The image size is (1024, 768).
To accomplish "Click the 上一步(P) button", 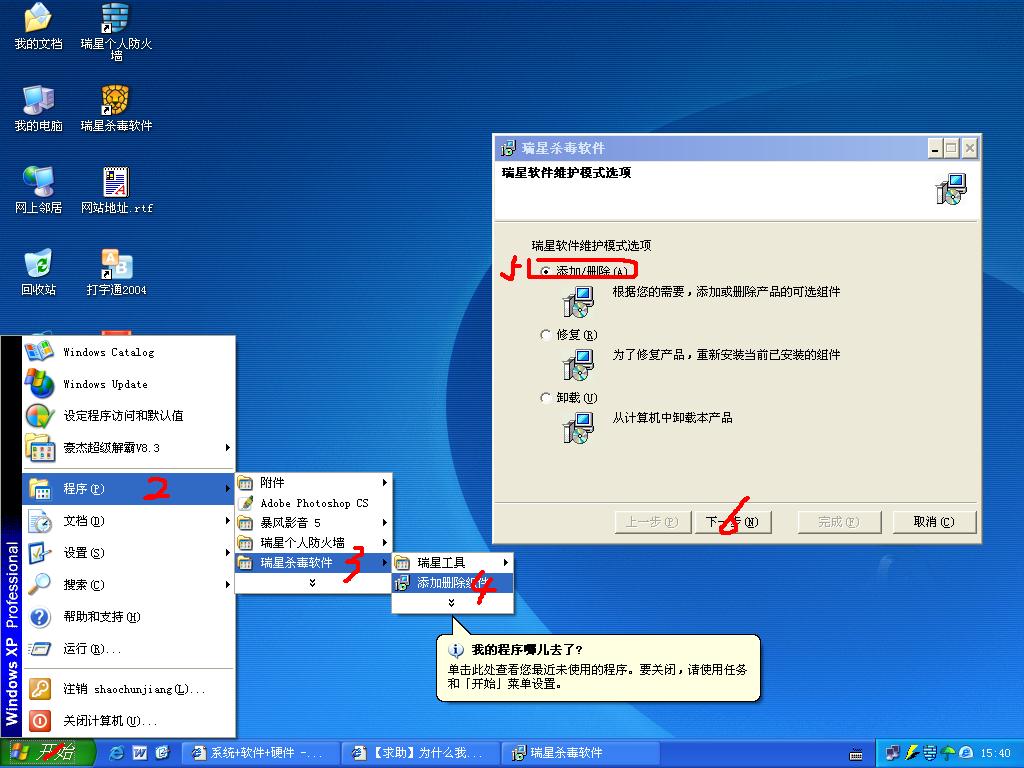I will point(652,522).
